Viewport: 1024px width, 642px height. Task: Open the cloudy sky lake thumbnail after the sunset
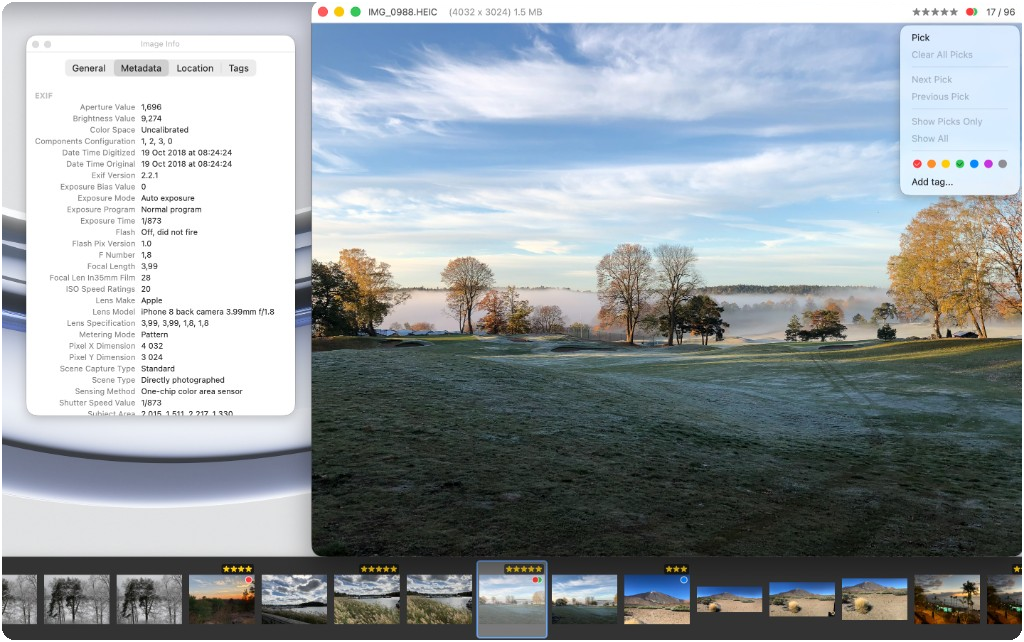pyautogui.click(x=294, y=599)
